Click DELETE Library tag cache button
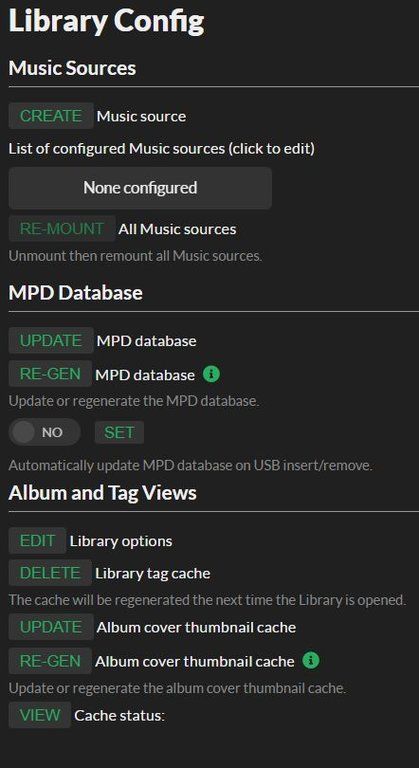 pos(50,573)
